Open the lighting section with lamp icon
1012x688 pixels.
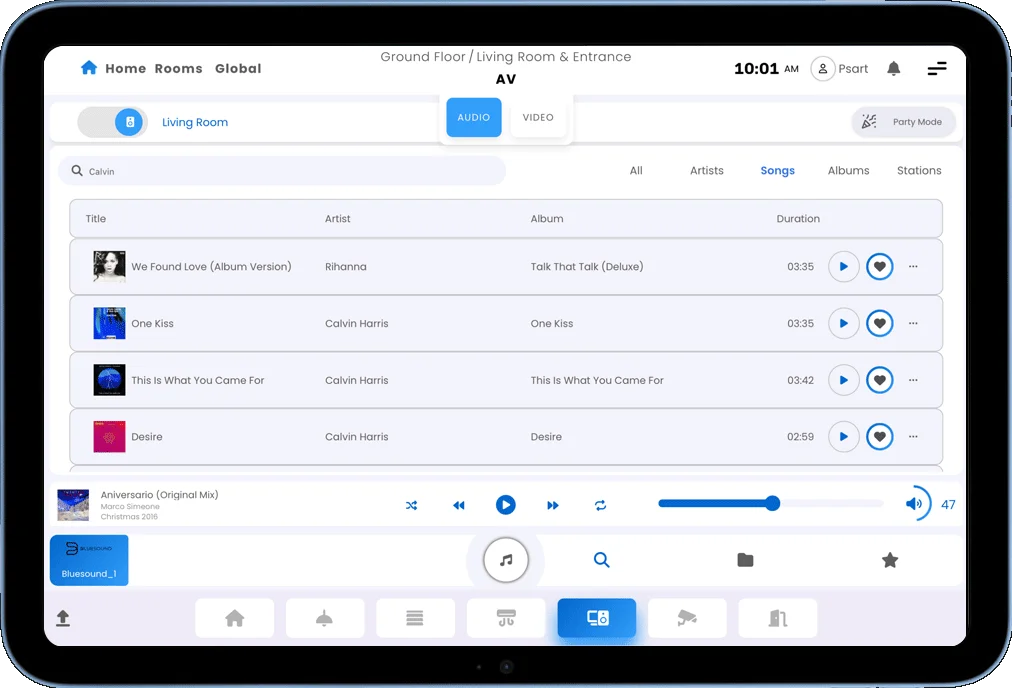click(x=325, y=618)
